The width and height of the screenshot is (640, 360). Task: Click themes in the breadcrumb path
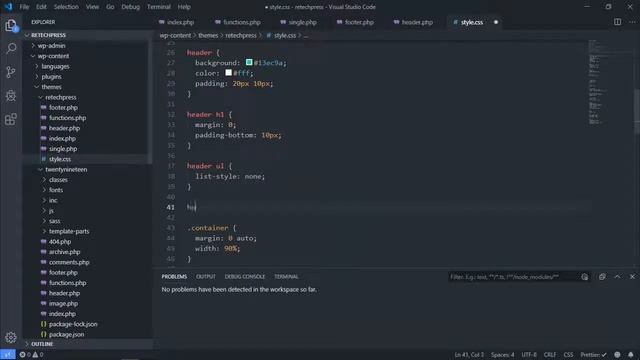tap(208, 36)
